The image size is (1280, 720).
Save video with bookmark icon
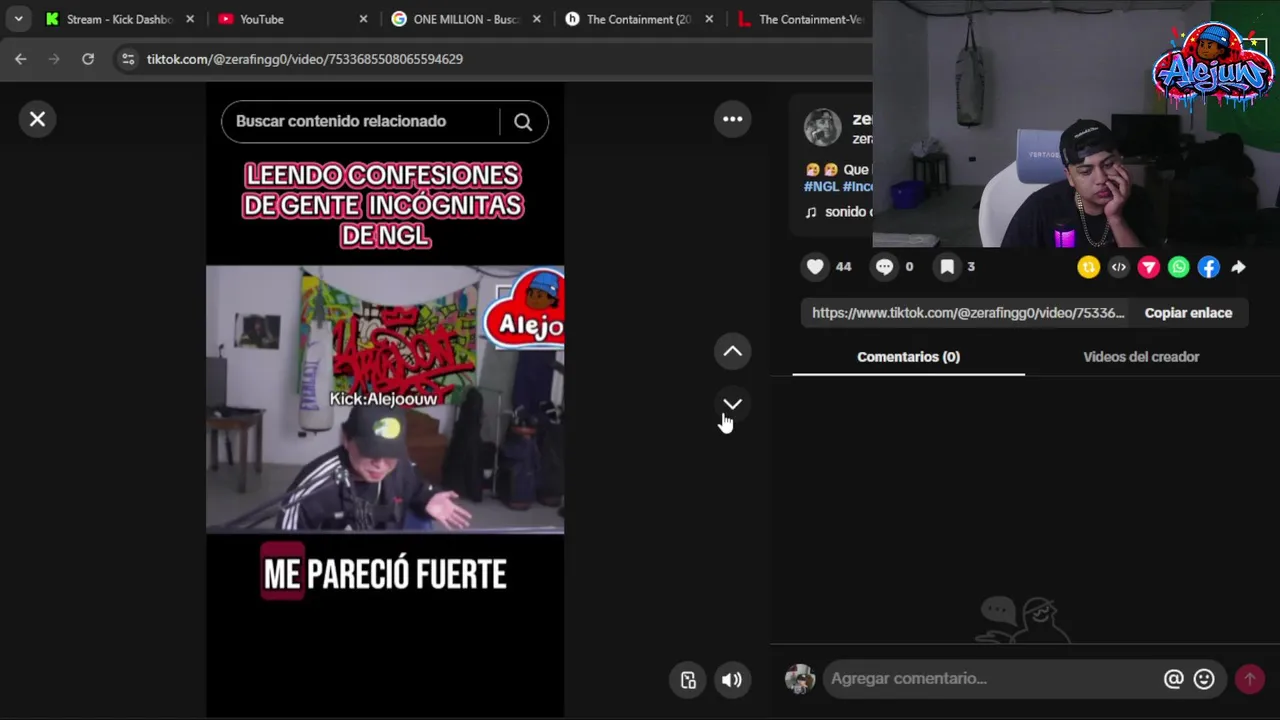click(947, 267)
